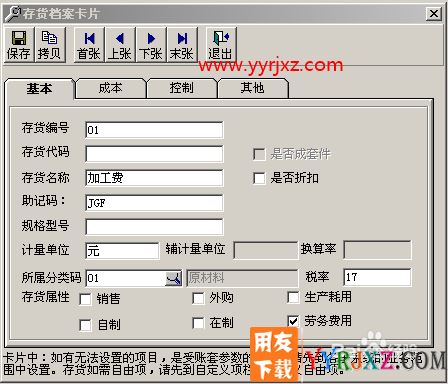Copy the record using 拷贝 button
Image resolution: width=448 pixels, height=384 pixels.
pos(49,45)
